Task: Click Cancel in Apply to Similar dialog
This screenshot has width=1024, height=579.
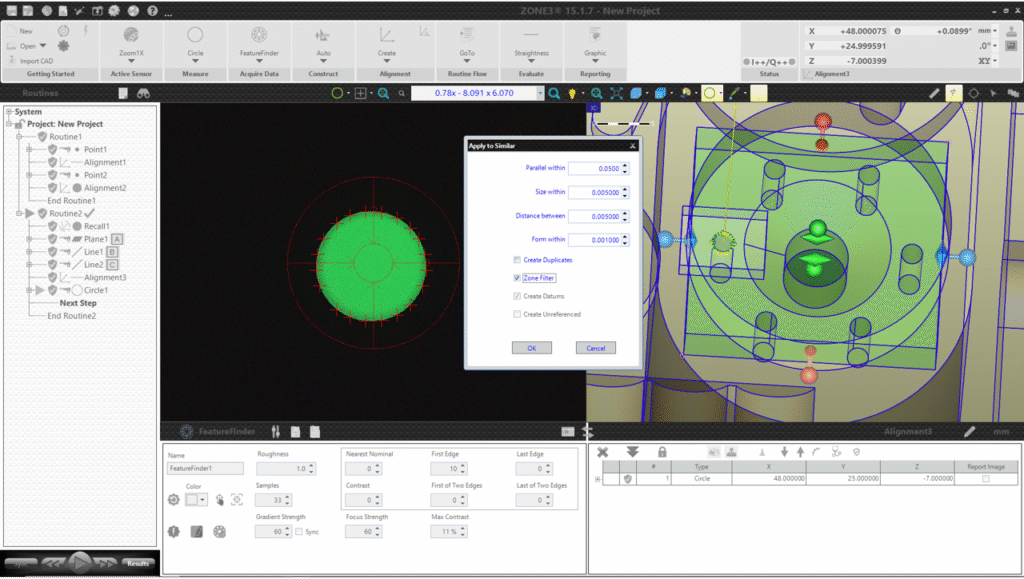Action: click(x=595, y=348)
